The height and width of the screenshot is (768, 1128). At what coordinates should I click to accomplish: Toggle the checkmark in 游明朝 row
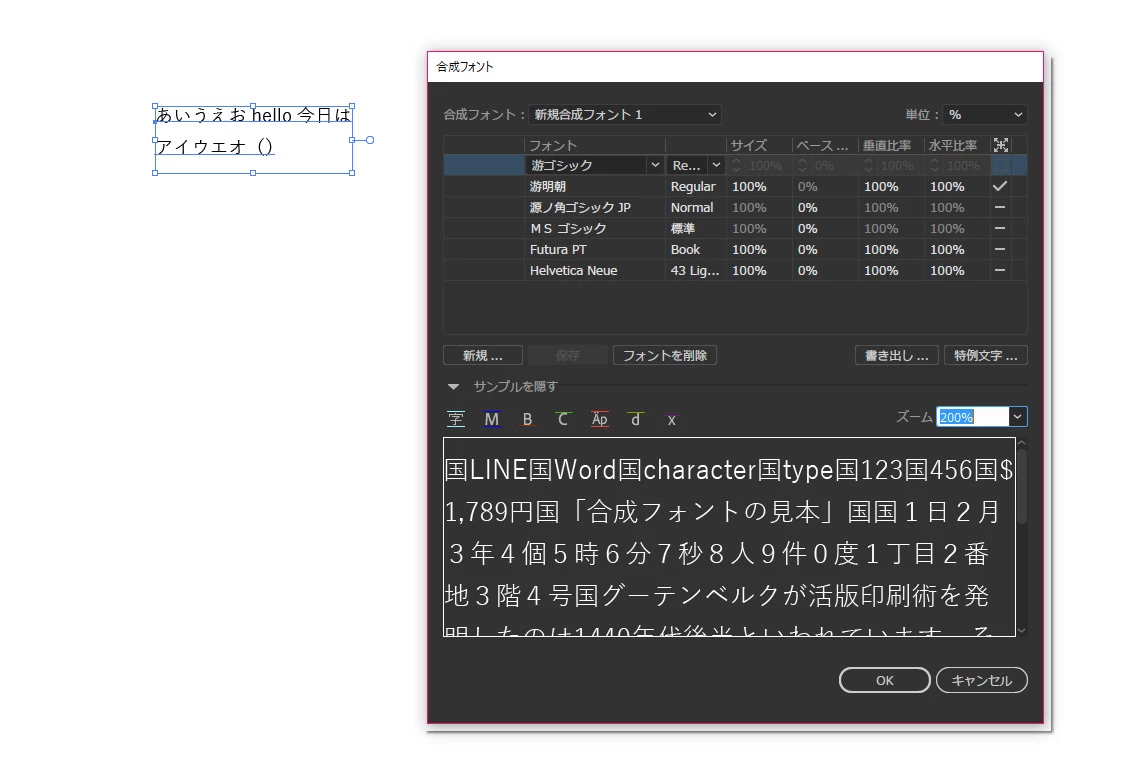point(1000,186)
